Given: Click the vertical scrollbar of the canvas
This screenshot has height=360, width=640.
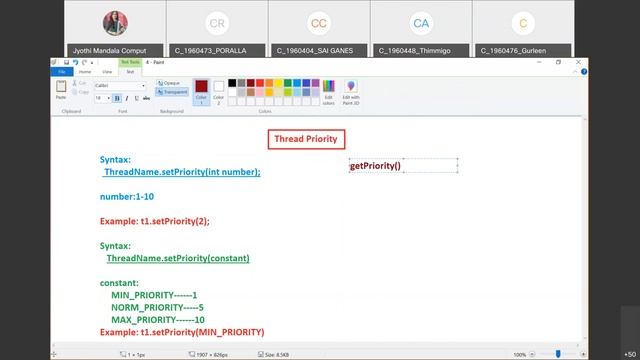Looking at the screenshot, I should point(585,229).
